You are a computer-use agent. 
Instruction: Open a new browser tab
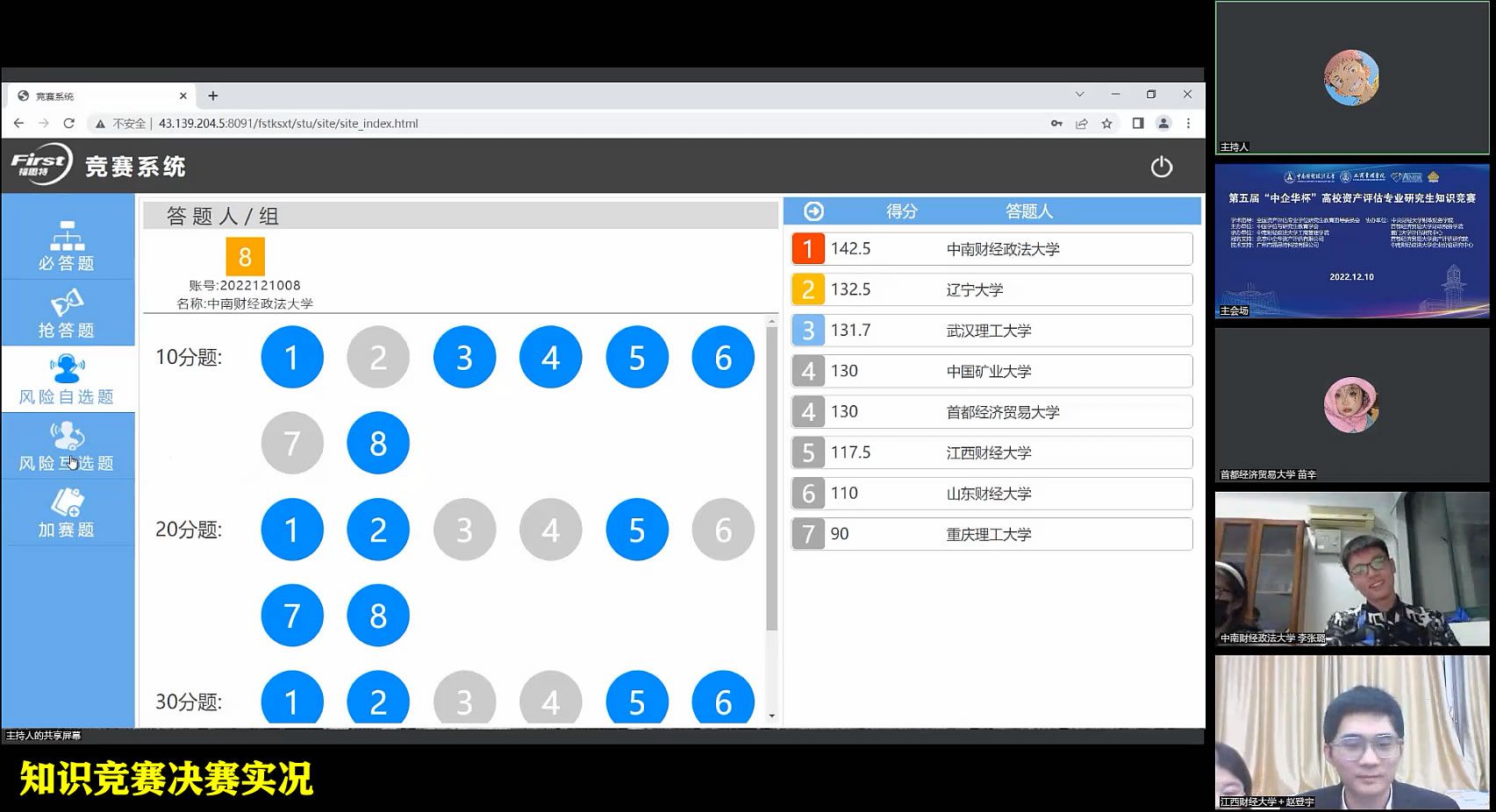click(212, 96)
